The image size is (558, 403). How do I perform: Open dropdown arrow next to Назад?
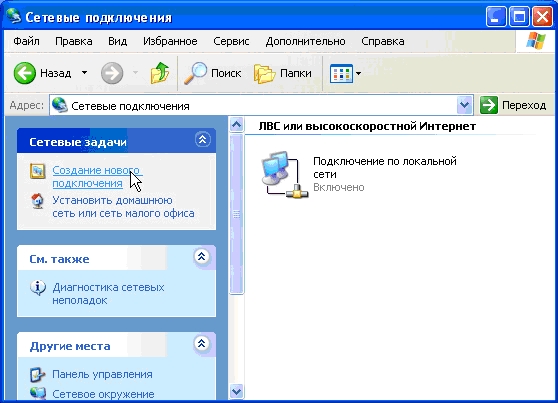point(84,73)
